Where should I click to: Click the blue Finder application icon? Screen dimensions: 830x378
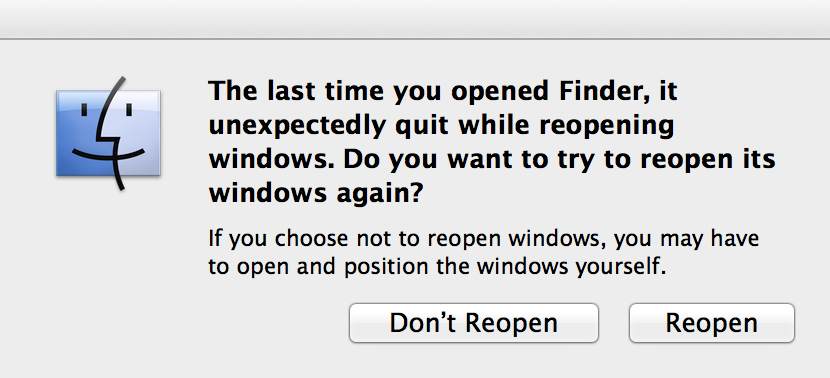pyautogui.click(x=108, y=133)
